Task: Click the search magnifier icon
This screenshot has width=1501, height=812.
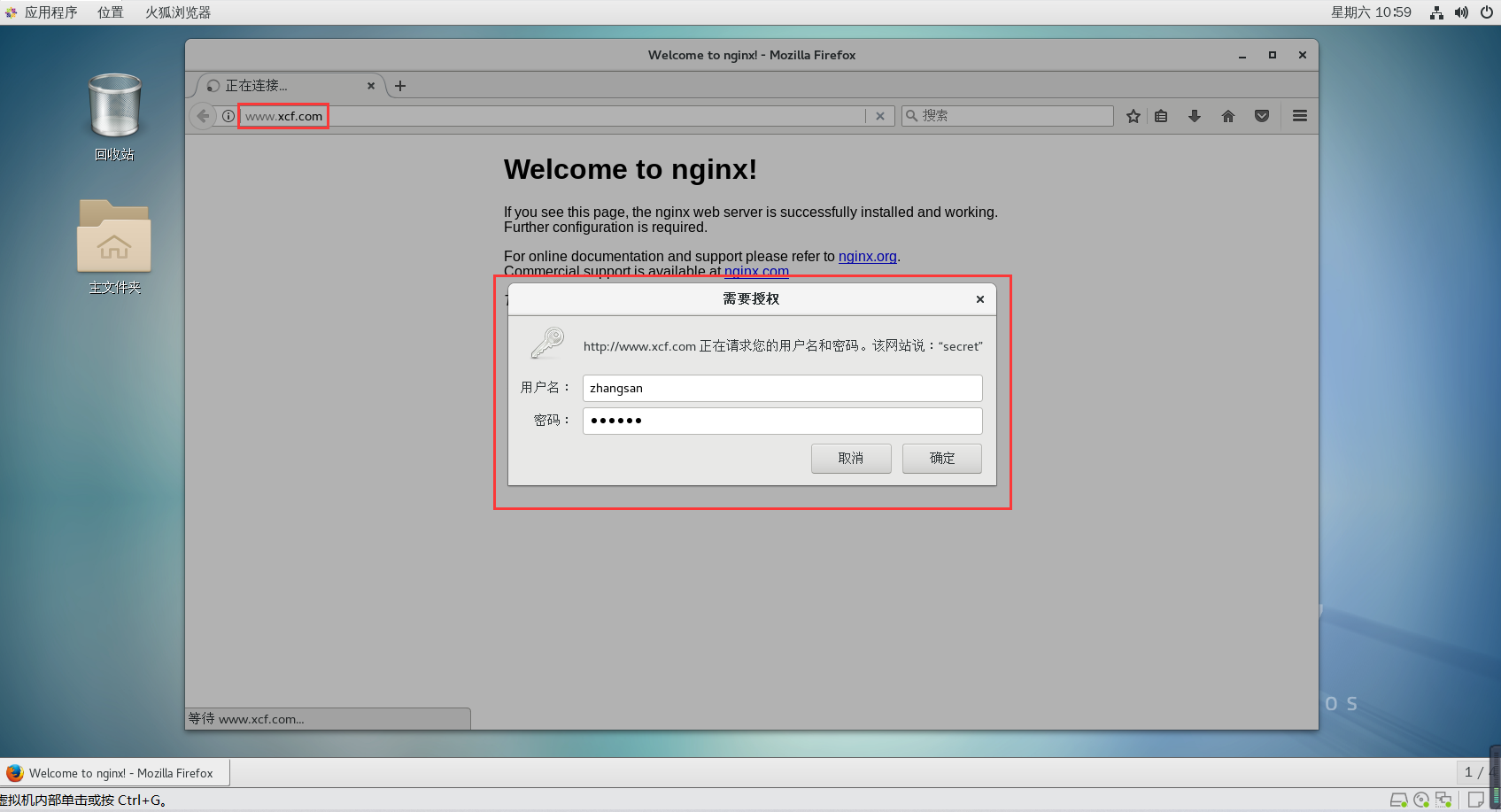Action: click(x=911, y=116)
